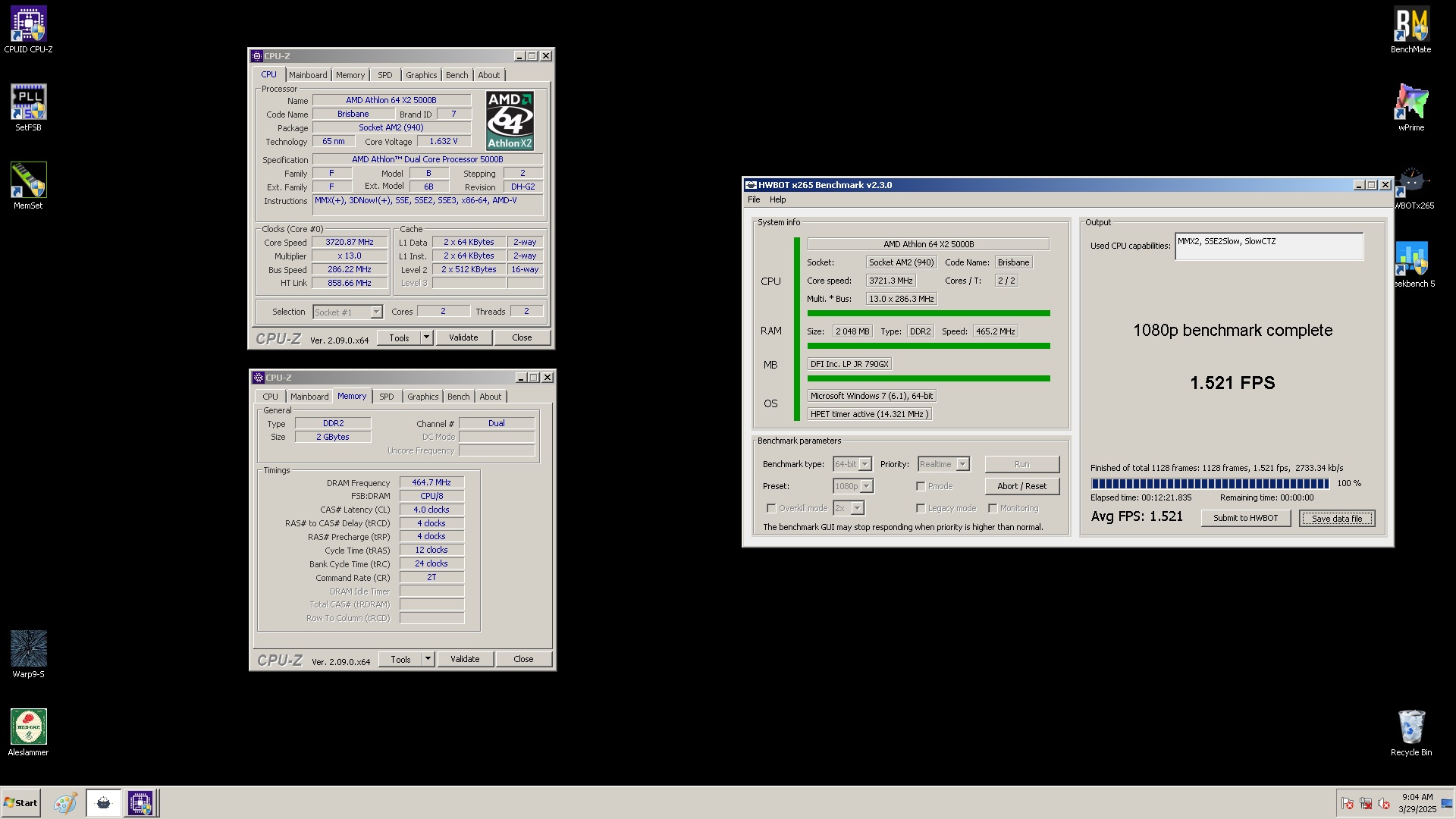
Task: Click the Start button on taskbar
Action: [x=20, y=803]
